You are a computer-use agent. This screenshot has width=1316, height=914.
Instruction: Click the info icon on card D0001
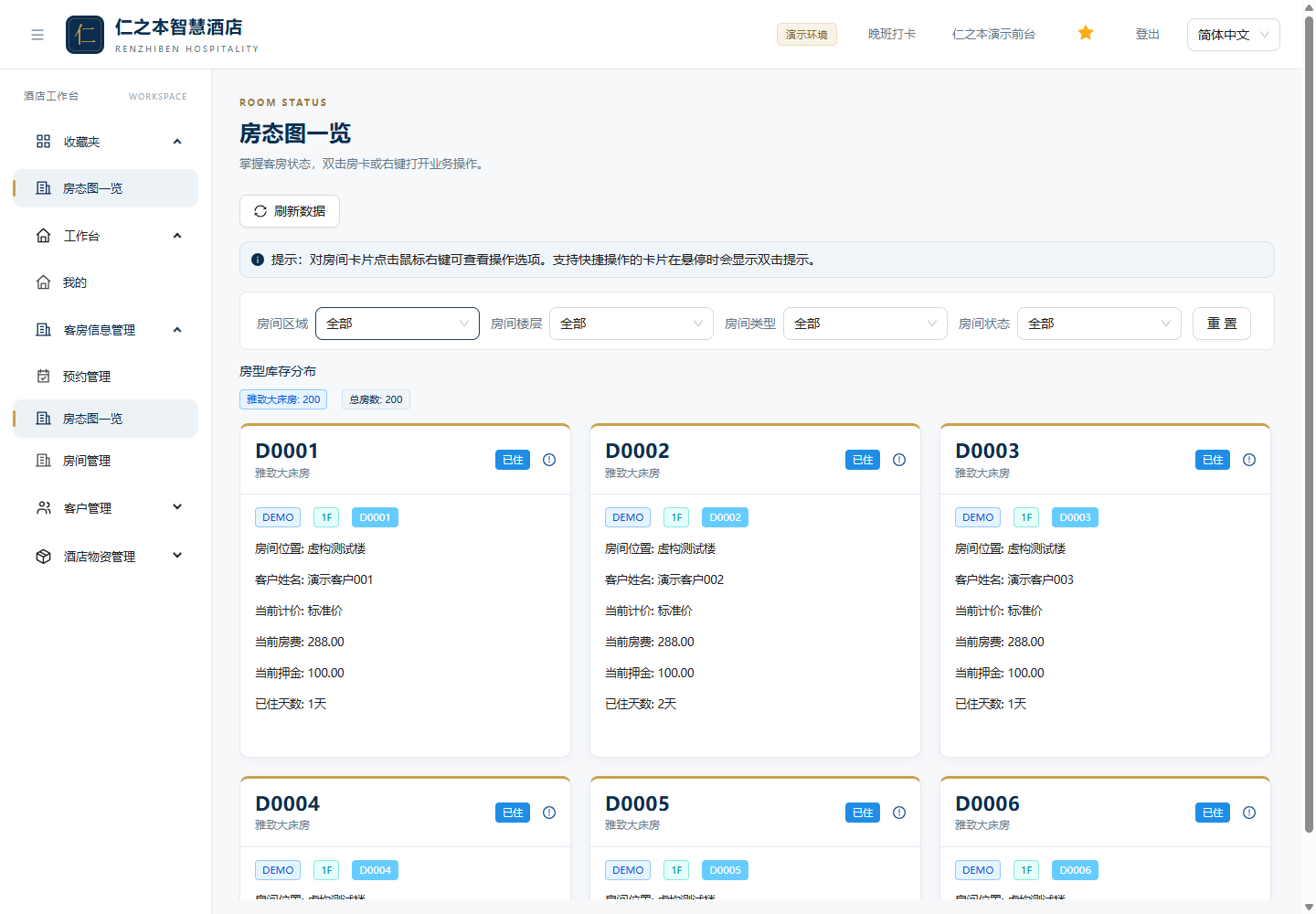[549, 460]
